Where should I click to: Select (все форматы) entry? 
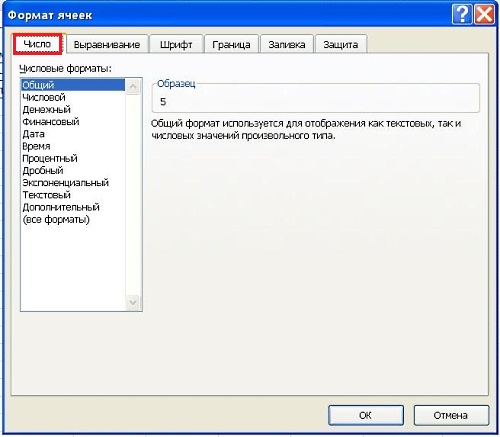coord(56,219)
